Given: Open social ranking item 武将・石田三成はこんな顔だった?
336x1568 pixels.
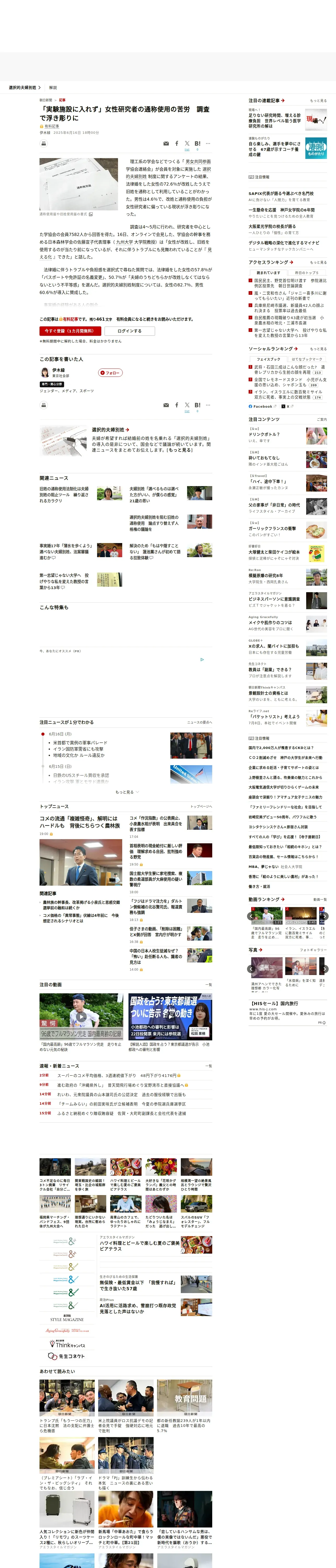Looking at the screenshot, I should click(290, 370).
